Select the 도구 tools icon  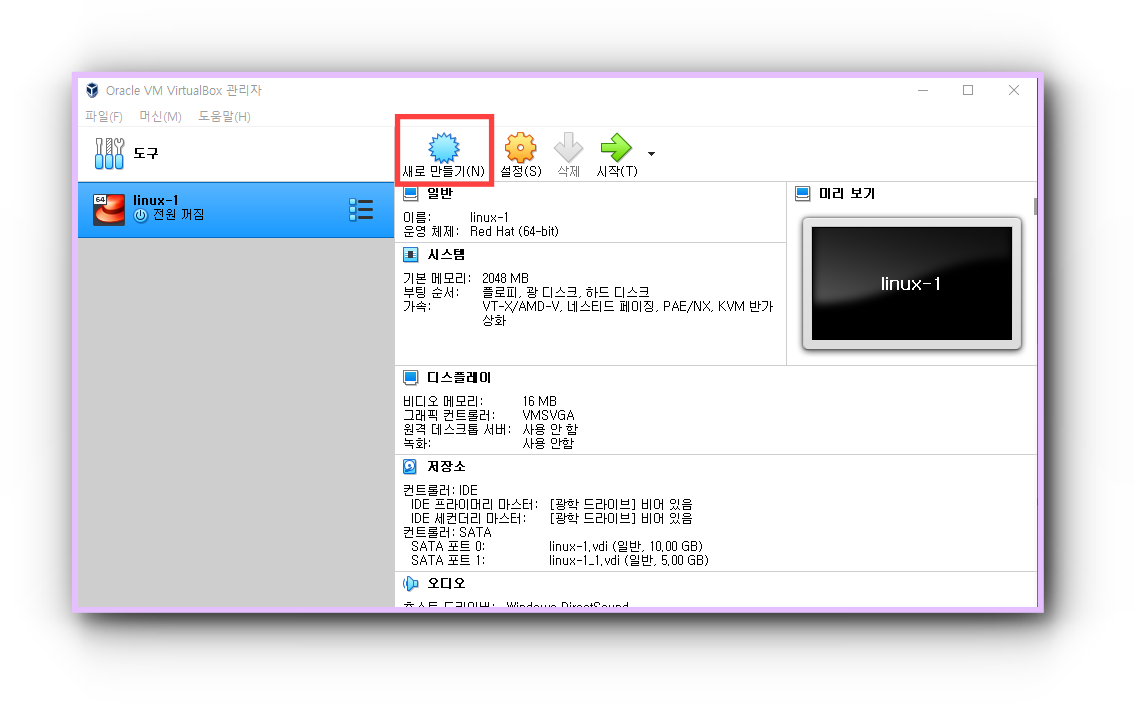coord(109,153)
